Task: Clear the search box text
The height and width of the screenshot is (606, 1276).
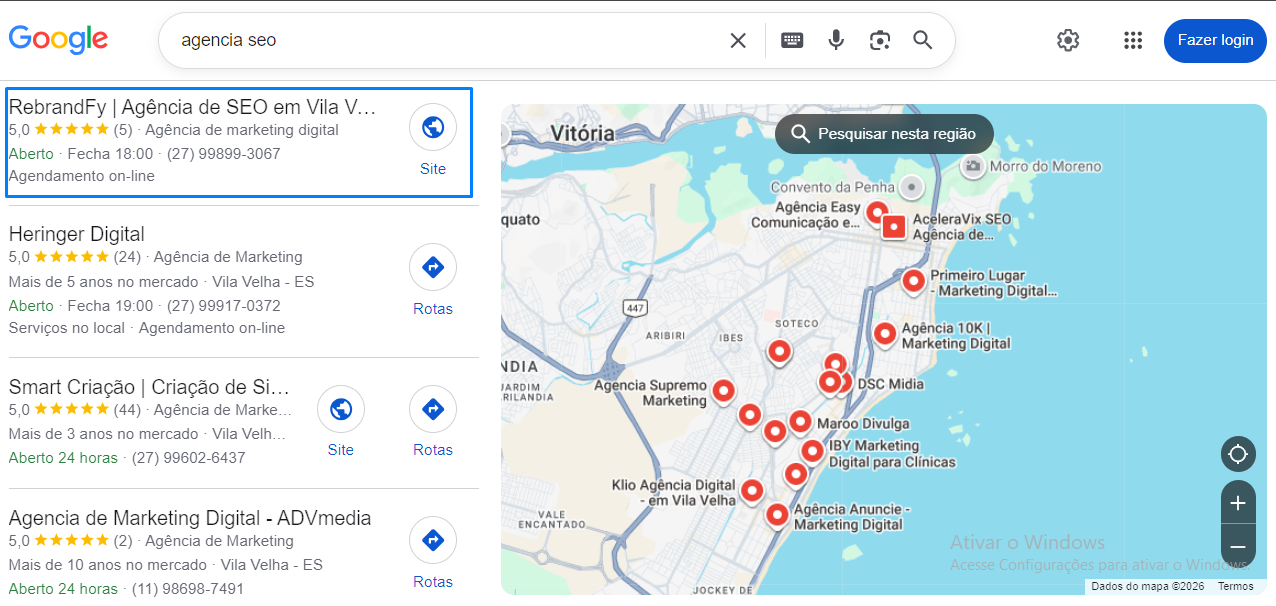Action: (738, 40)
